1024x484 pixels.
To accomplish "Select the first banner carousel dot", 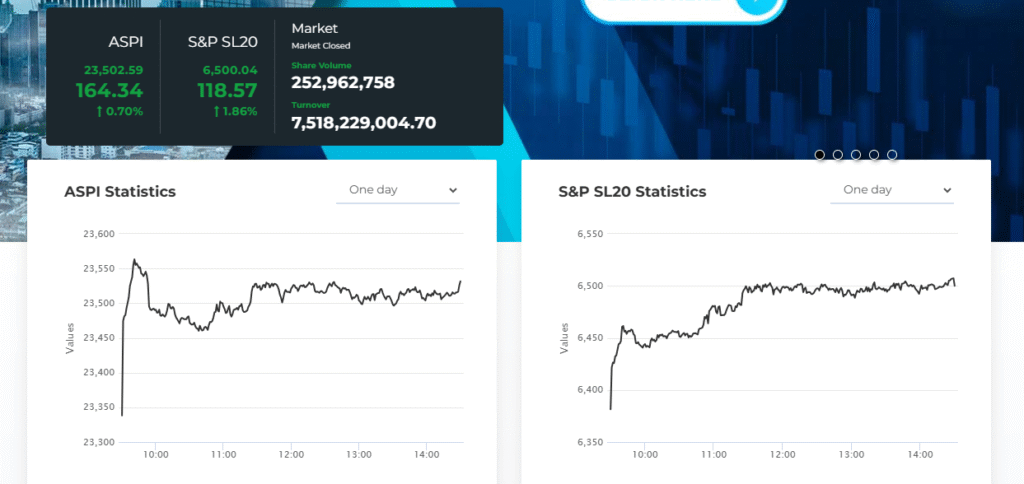I will [820, 155].
